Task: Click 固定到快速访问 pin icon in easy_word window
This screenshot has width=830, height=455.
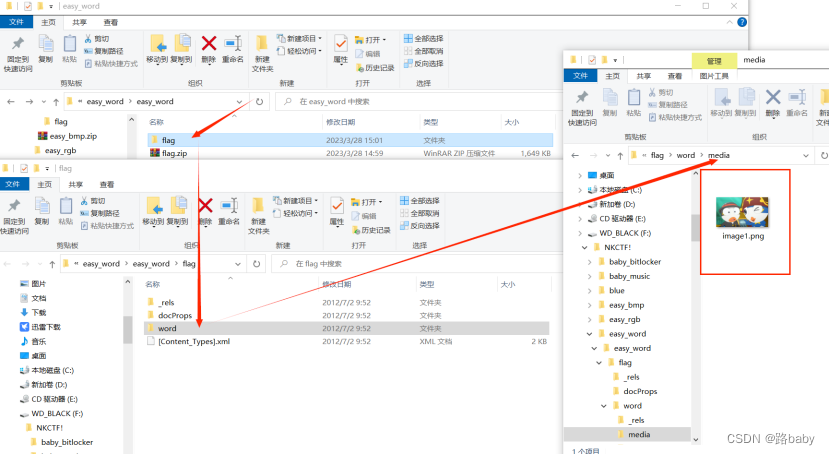Action: click(x=18, y=44)
